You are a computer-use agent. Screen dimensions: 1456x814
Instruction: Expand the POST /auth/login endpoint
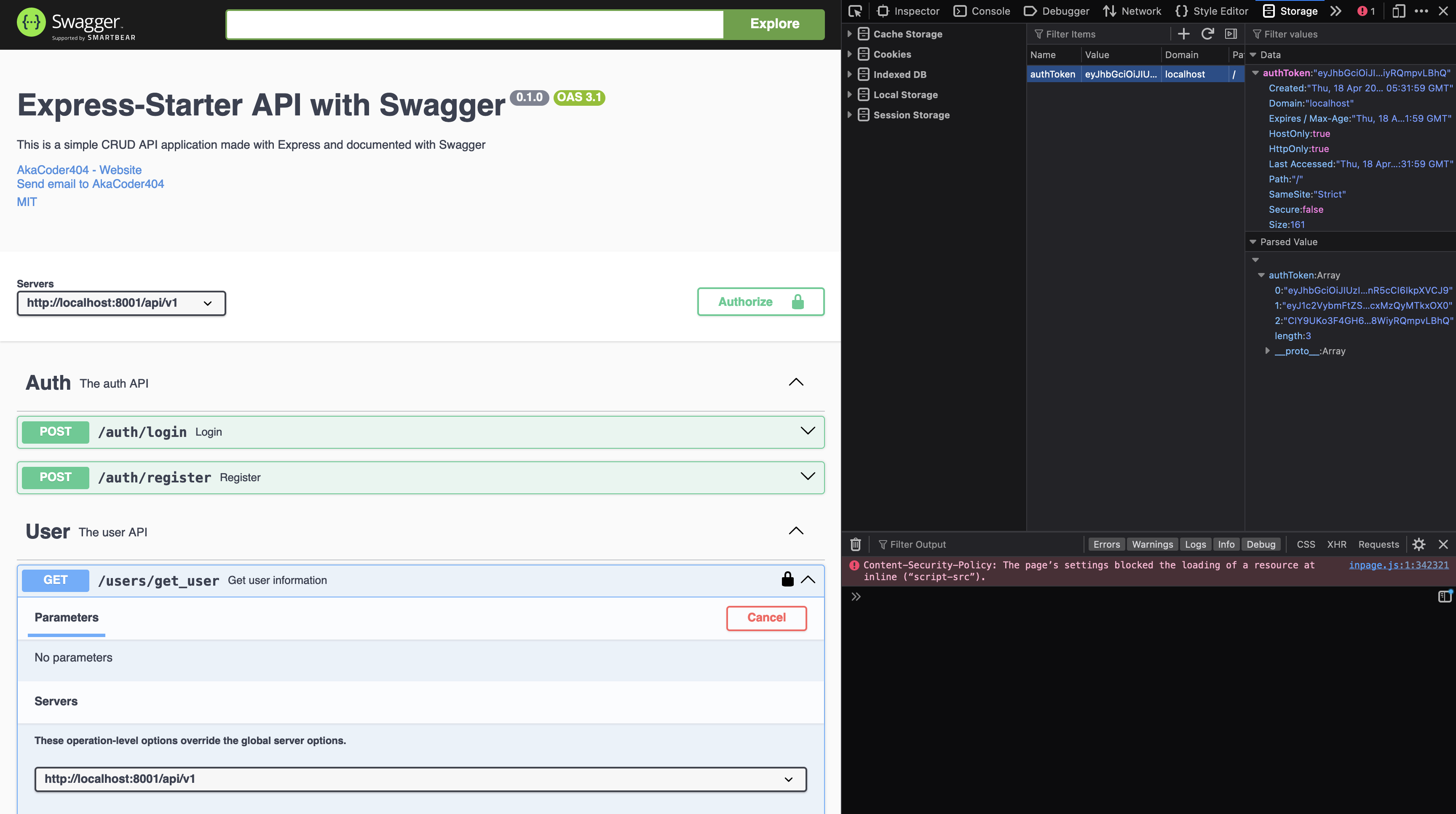click(420, 432)
